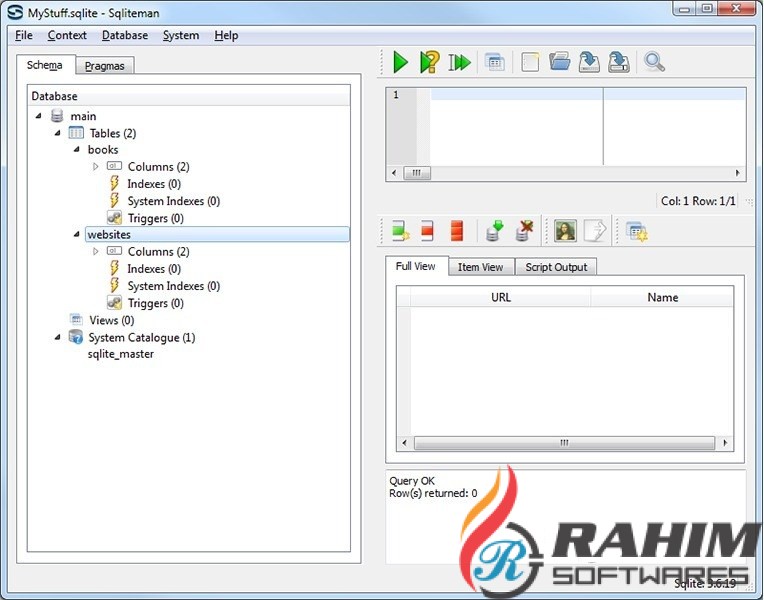Select the Schema tab
This screenshot has height=600, width=764.
(45, 65)
